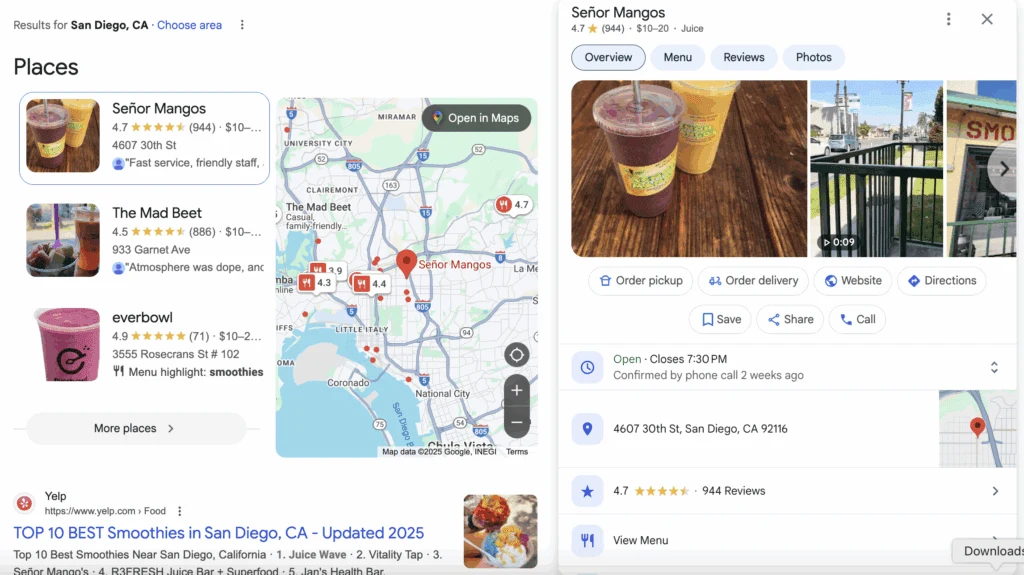Click Order pickup button

point(641,281)
